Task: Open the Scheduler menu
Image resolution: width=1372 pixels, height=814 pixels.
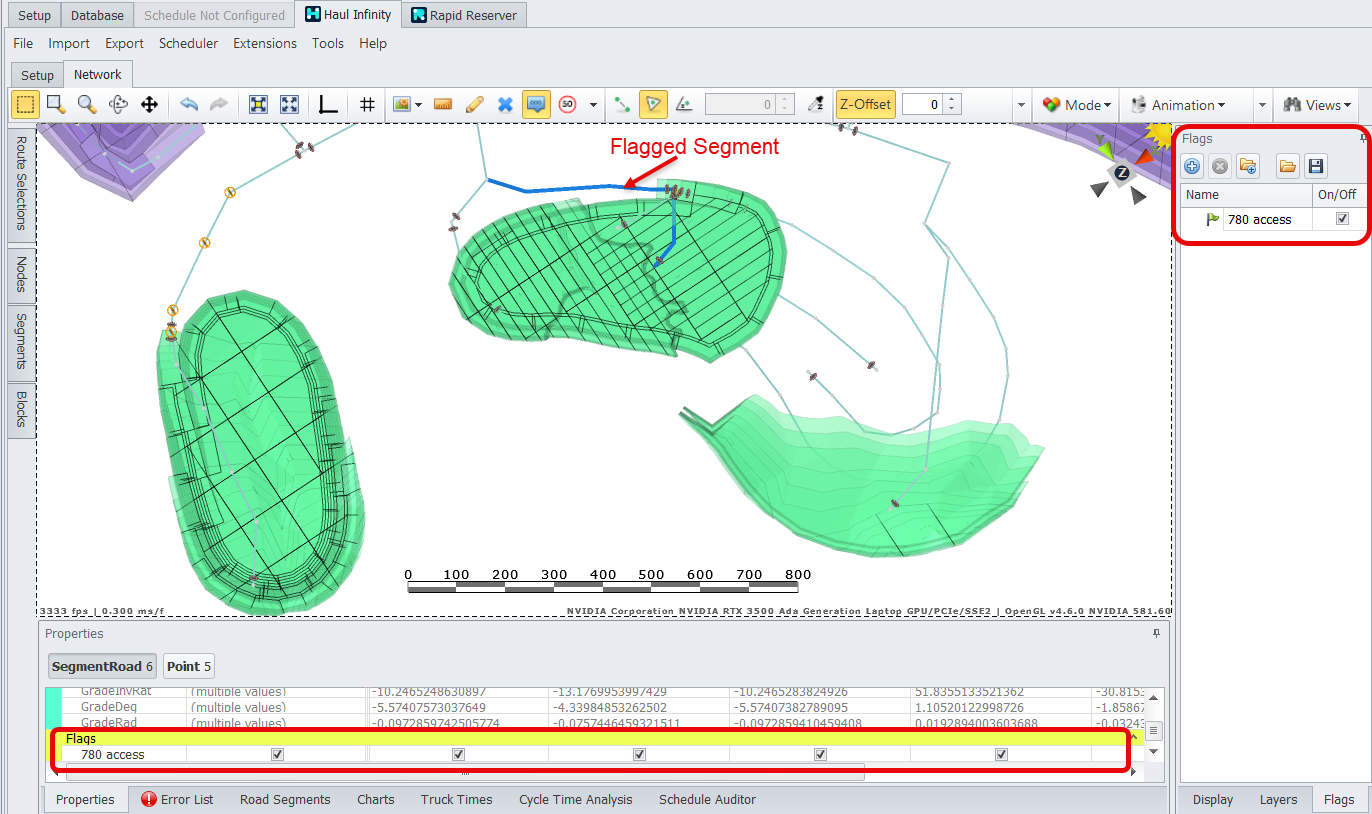Action: click(x=188, y=43)
